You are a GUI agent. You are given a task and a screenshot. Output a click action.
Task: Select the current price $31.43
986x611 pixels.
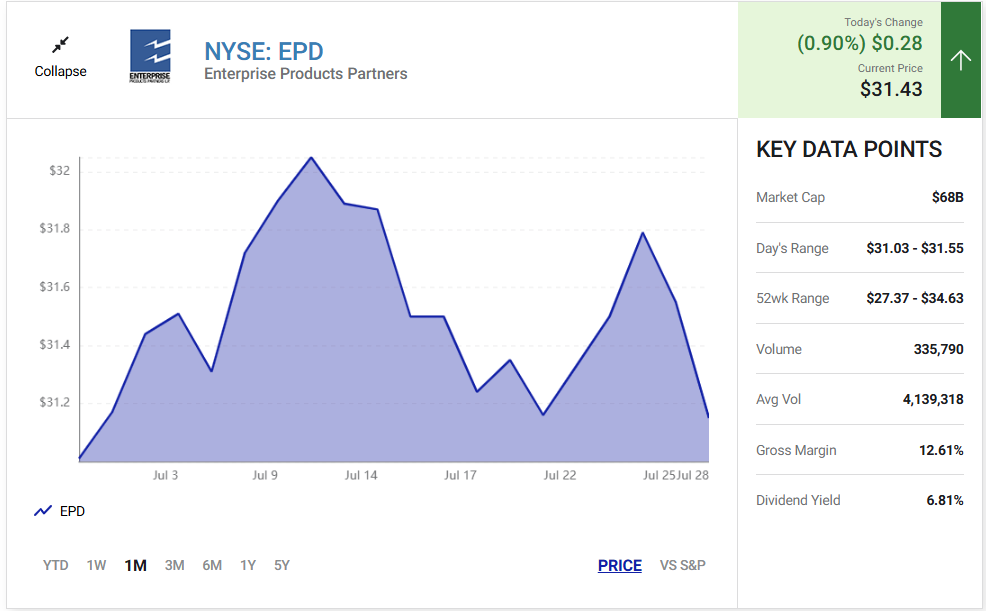(891, 89)
